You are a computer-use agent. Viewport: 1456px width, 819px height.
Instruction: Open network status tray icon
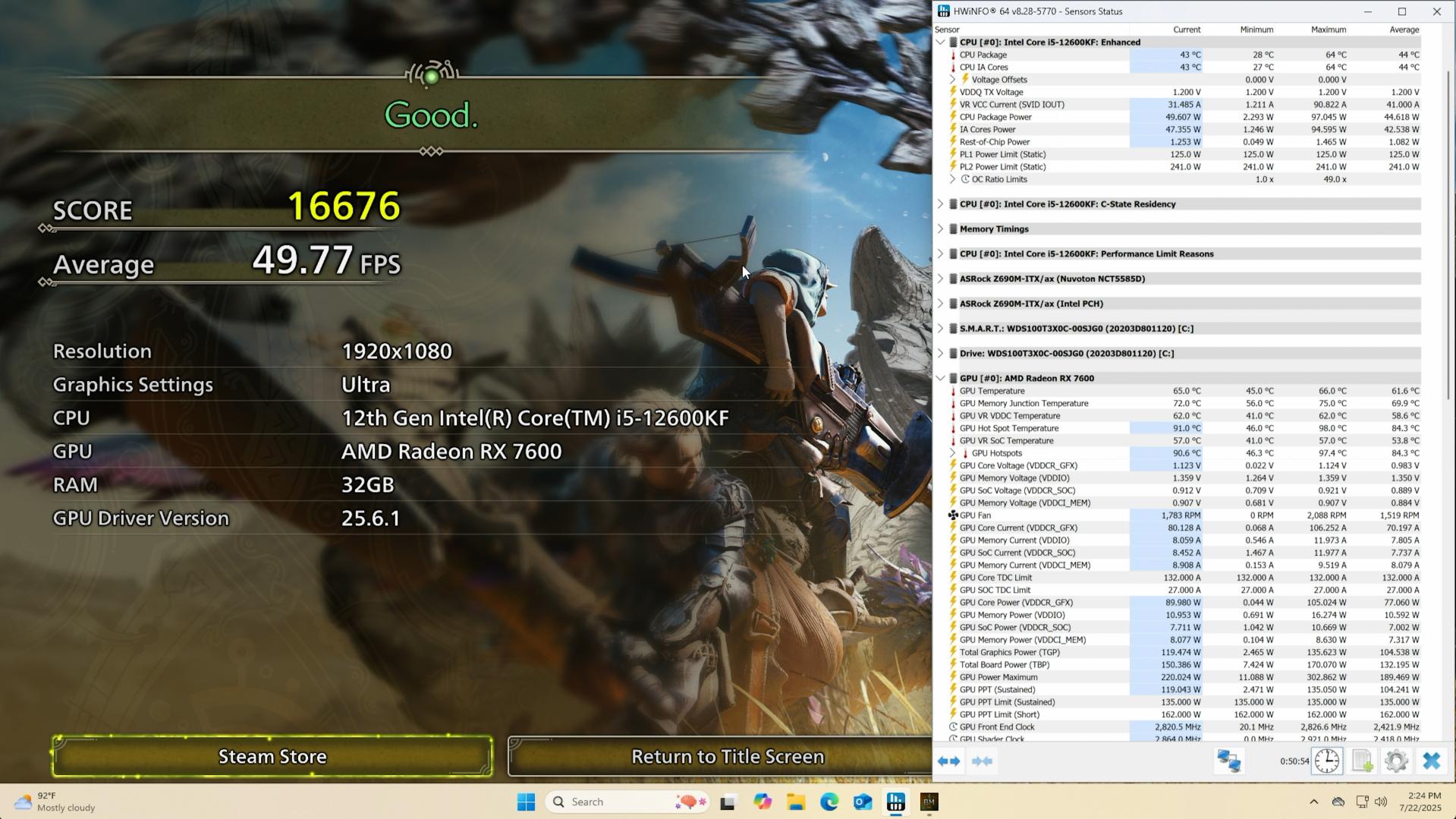(1362, 802)
